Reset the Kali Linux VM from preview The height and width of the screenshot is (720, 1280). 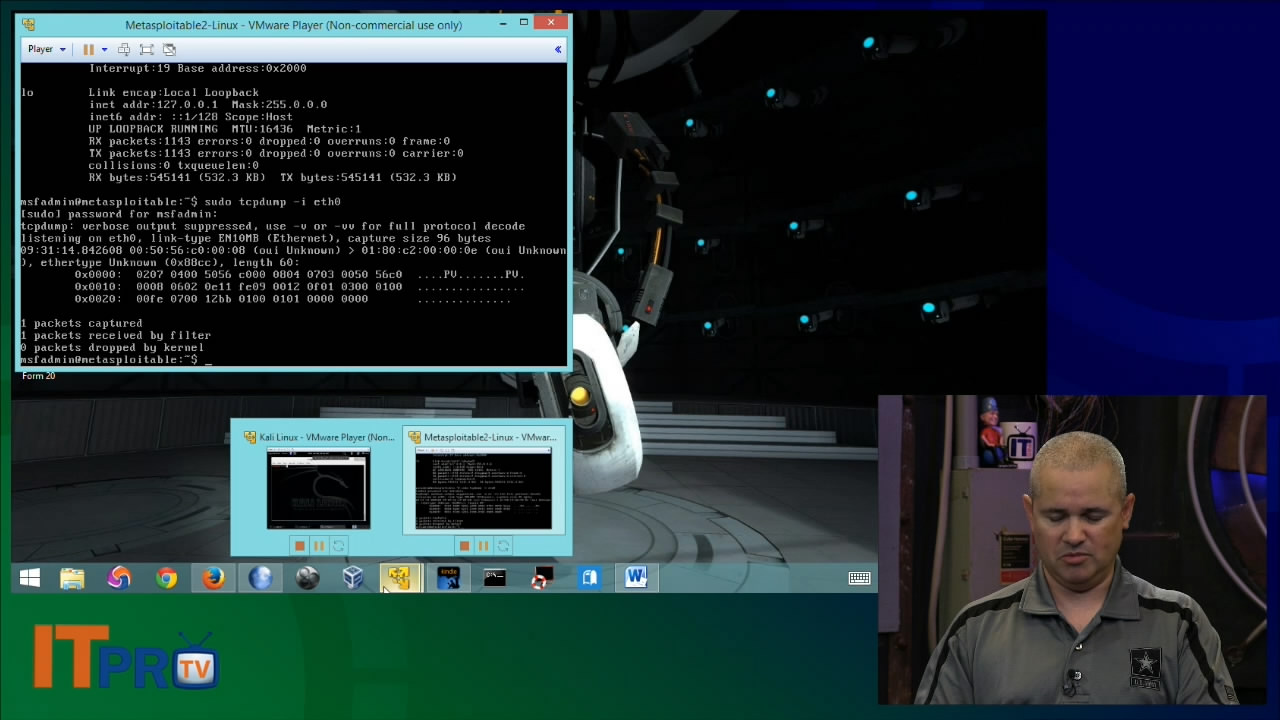coord(339,545)
